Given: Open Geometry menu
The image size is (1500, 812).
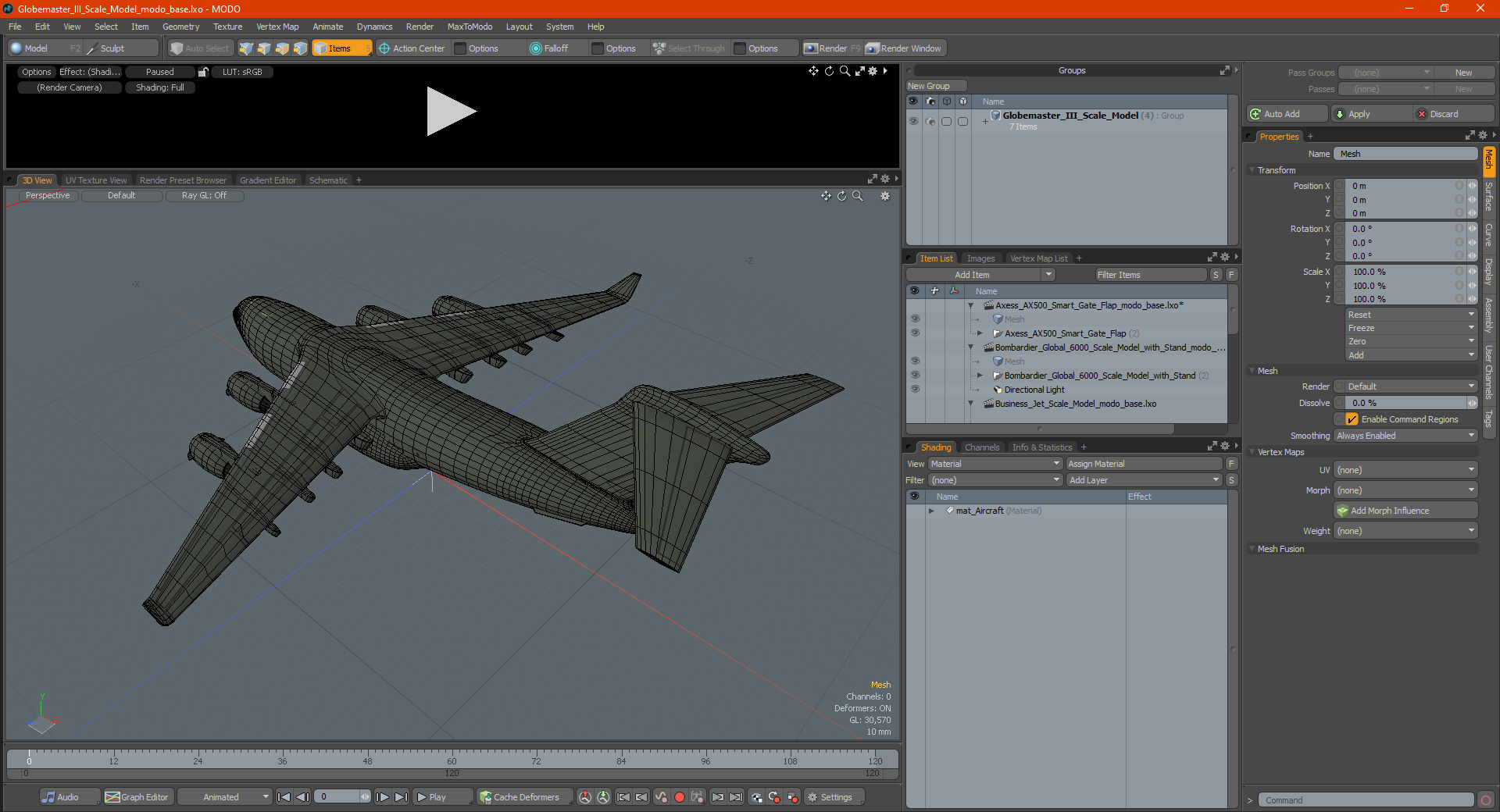Looking at the screenshot, I should point(180,27).
